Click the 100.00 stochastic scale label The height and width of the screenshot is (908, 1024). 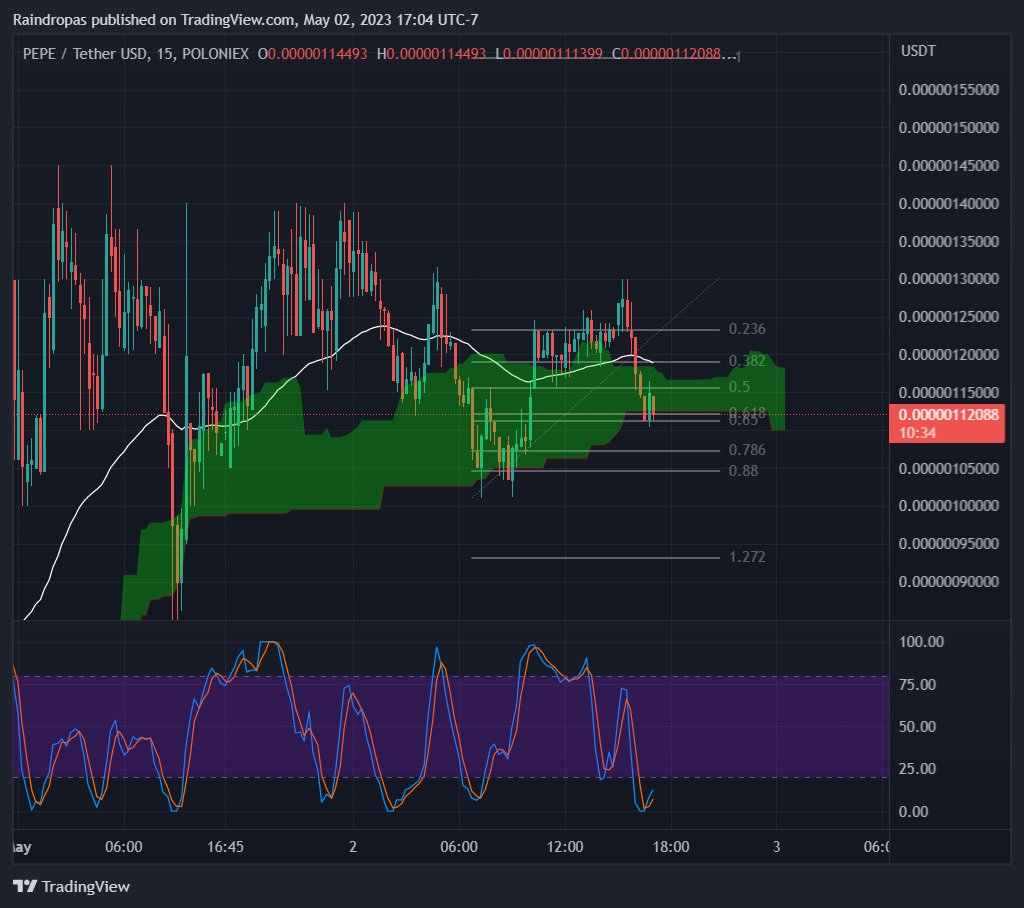click(x=921, y=641)
